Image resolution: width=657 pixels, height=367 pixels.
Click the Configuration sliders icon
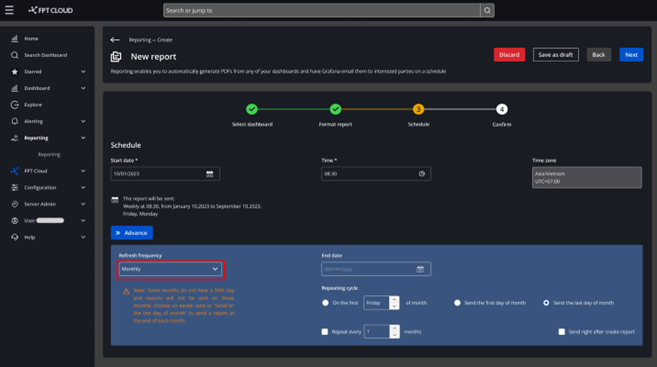point(15,187)
